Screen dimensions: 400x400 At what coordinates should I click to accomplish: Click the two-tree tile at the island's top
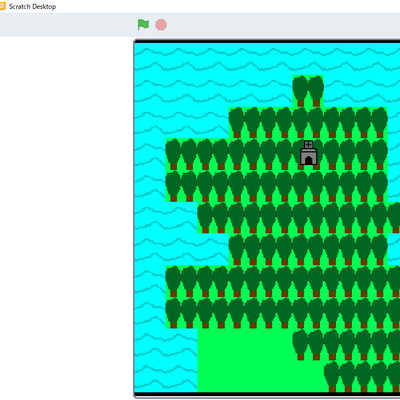click(x=308, y=91)
